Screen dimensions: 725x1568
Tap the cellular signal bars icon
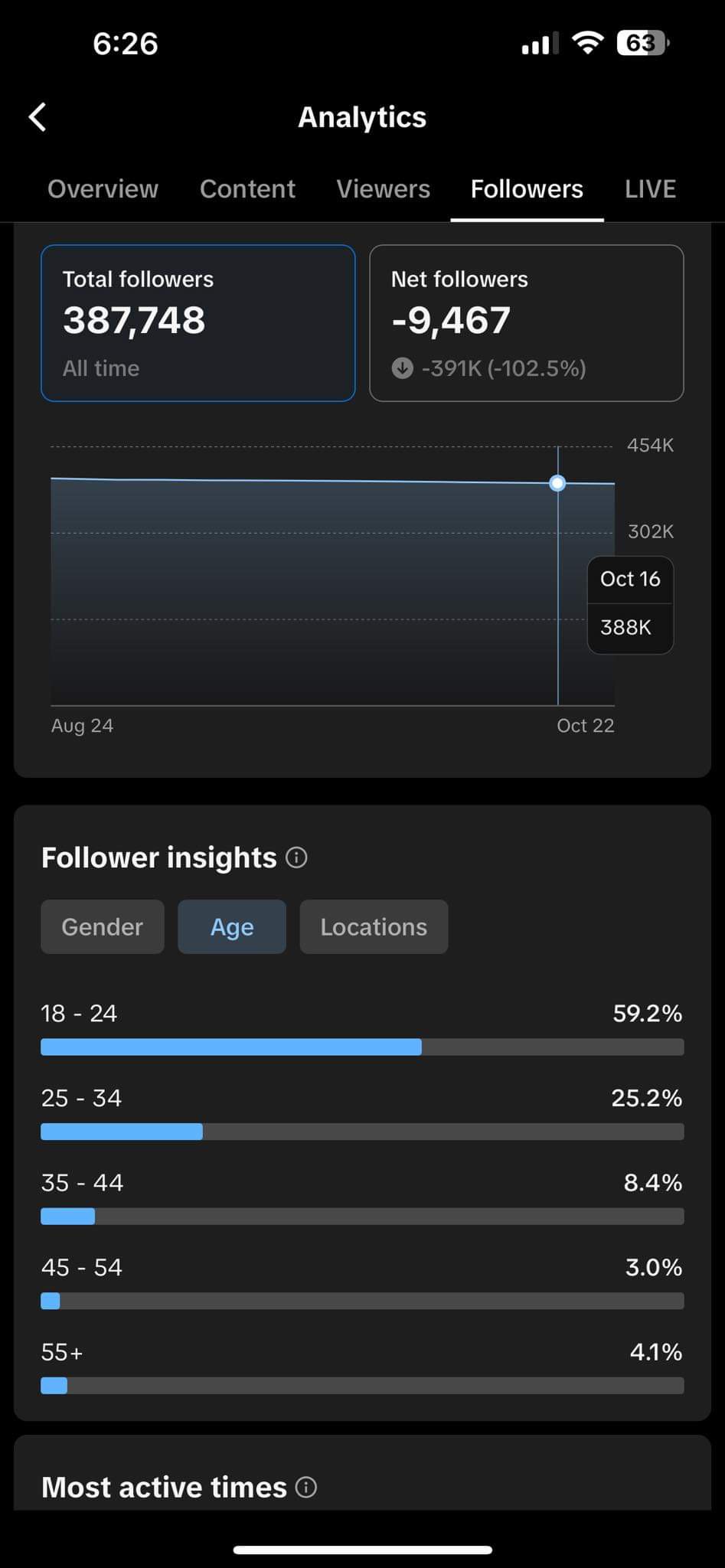[x=540, y=44]
